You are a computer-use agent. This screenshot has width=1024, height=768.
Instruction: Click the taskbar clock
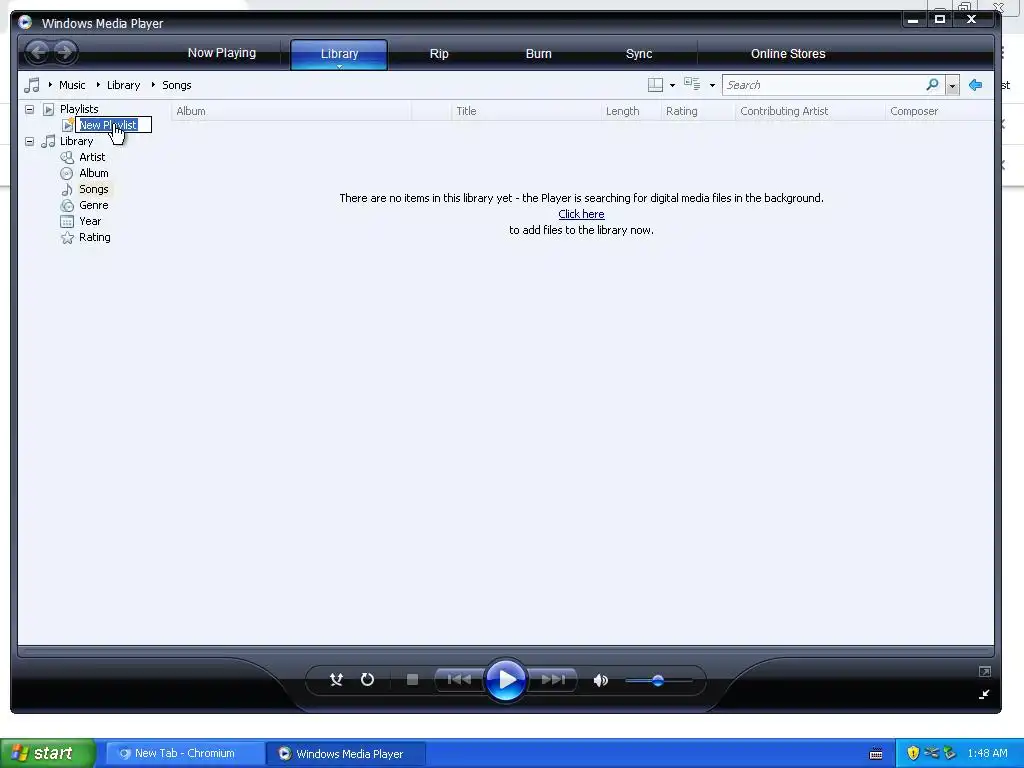[x=987, y=754]
